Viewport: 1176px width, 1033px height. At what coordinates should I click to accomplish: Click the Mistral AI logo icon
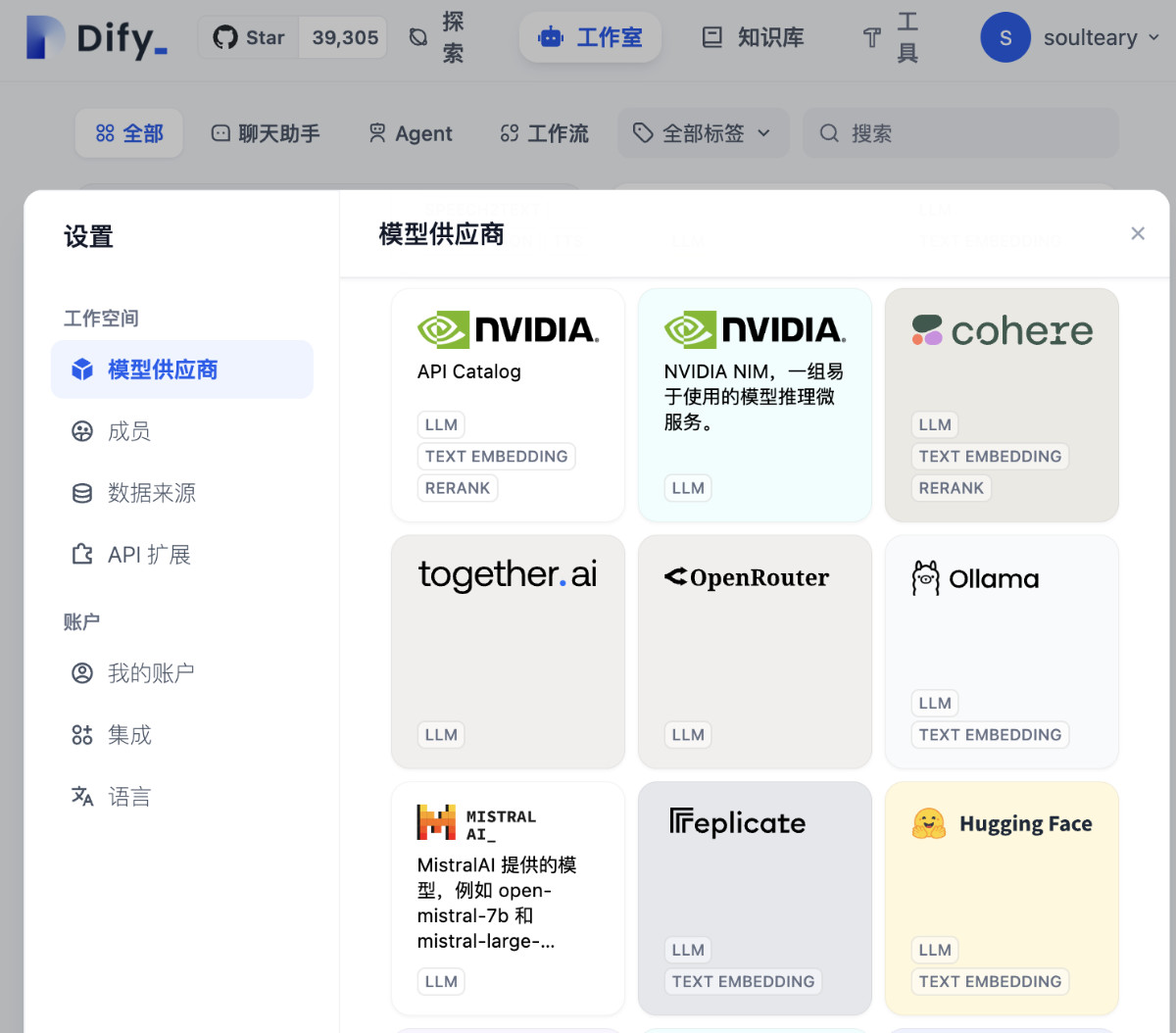click(x=436, y=822)
